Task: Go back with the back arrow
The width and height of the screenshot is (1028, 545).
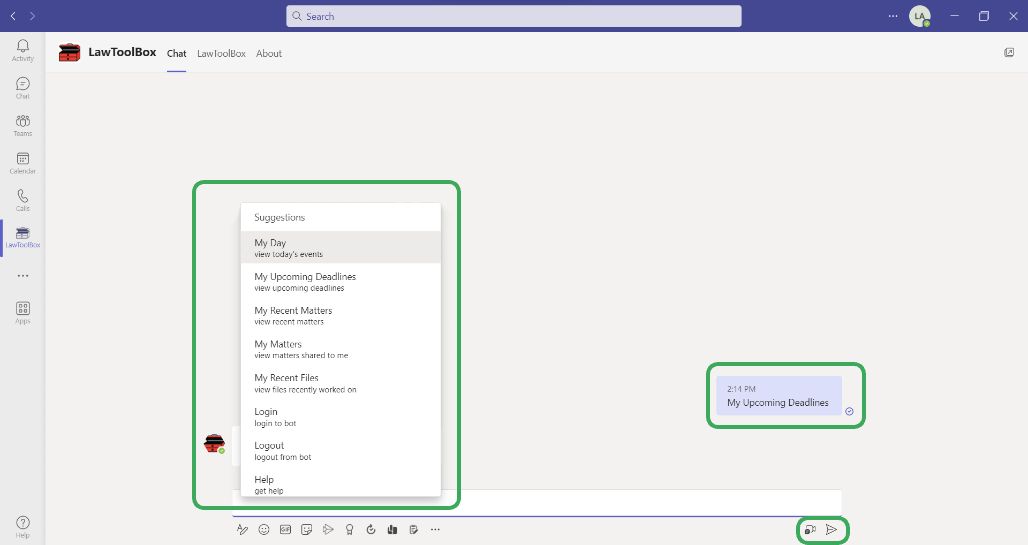Action: coord(13,16)
